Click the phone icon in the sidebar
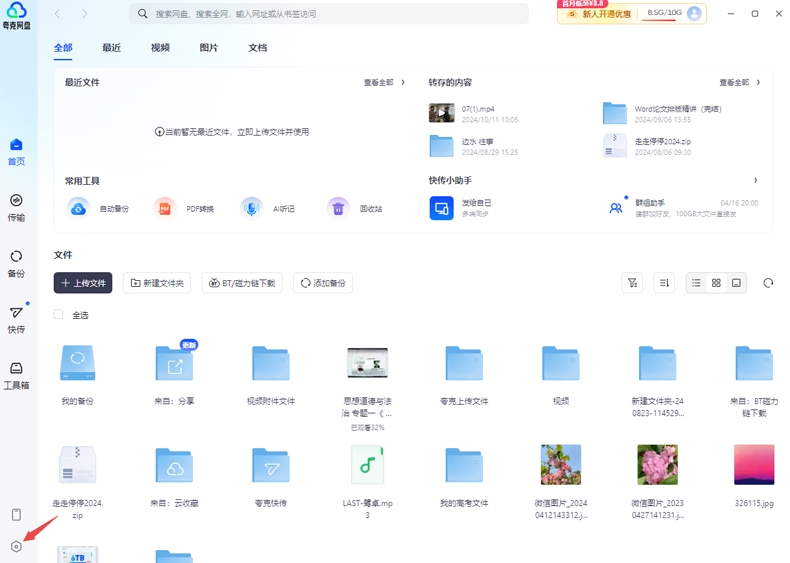The image size is (790, 563). point(16,515)
